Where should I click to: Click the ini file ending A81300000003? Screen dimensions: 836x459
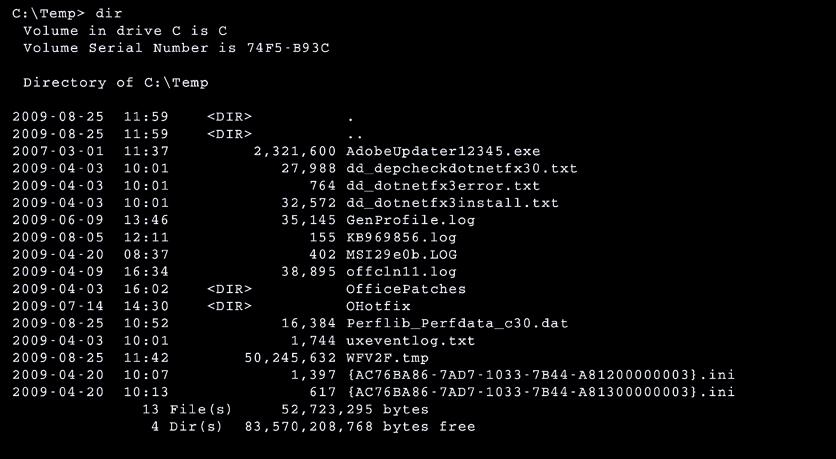[541, 392]
